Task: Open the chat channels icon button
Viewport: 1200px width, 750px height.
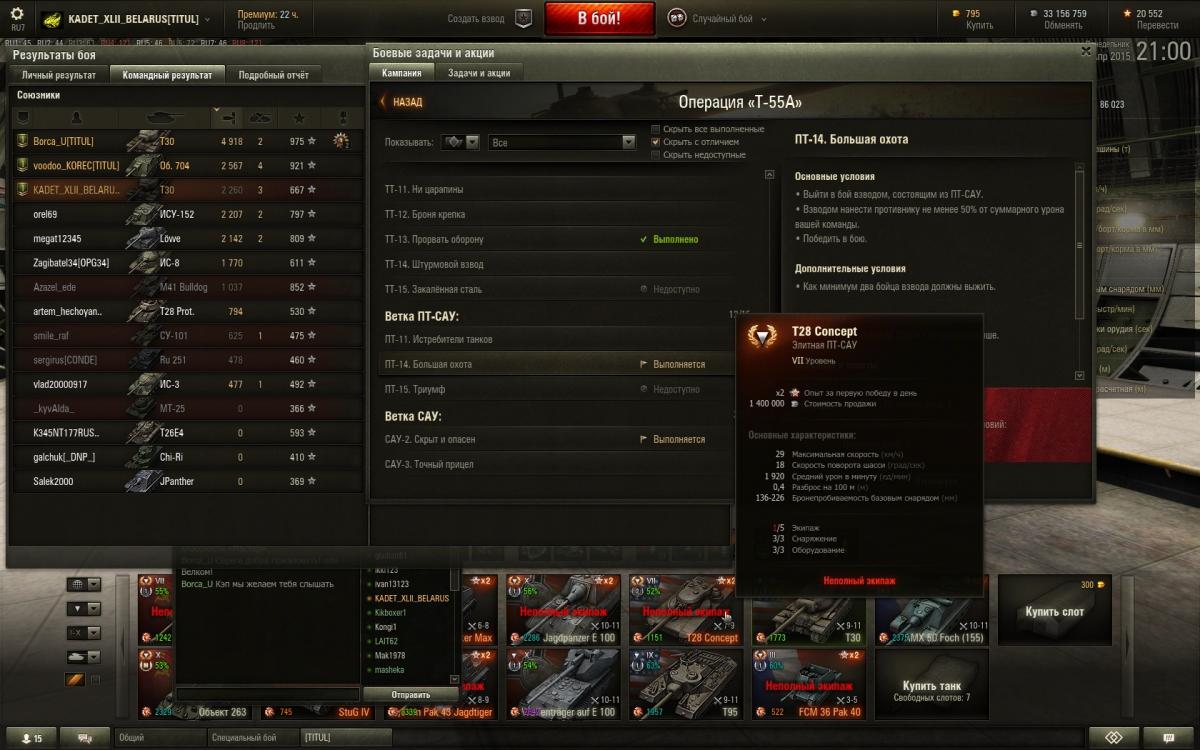Action: (x=86, y=738)
